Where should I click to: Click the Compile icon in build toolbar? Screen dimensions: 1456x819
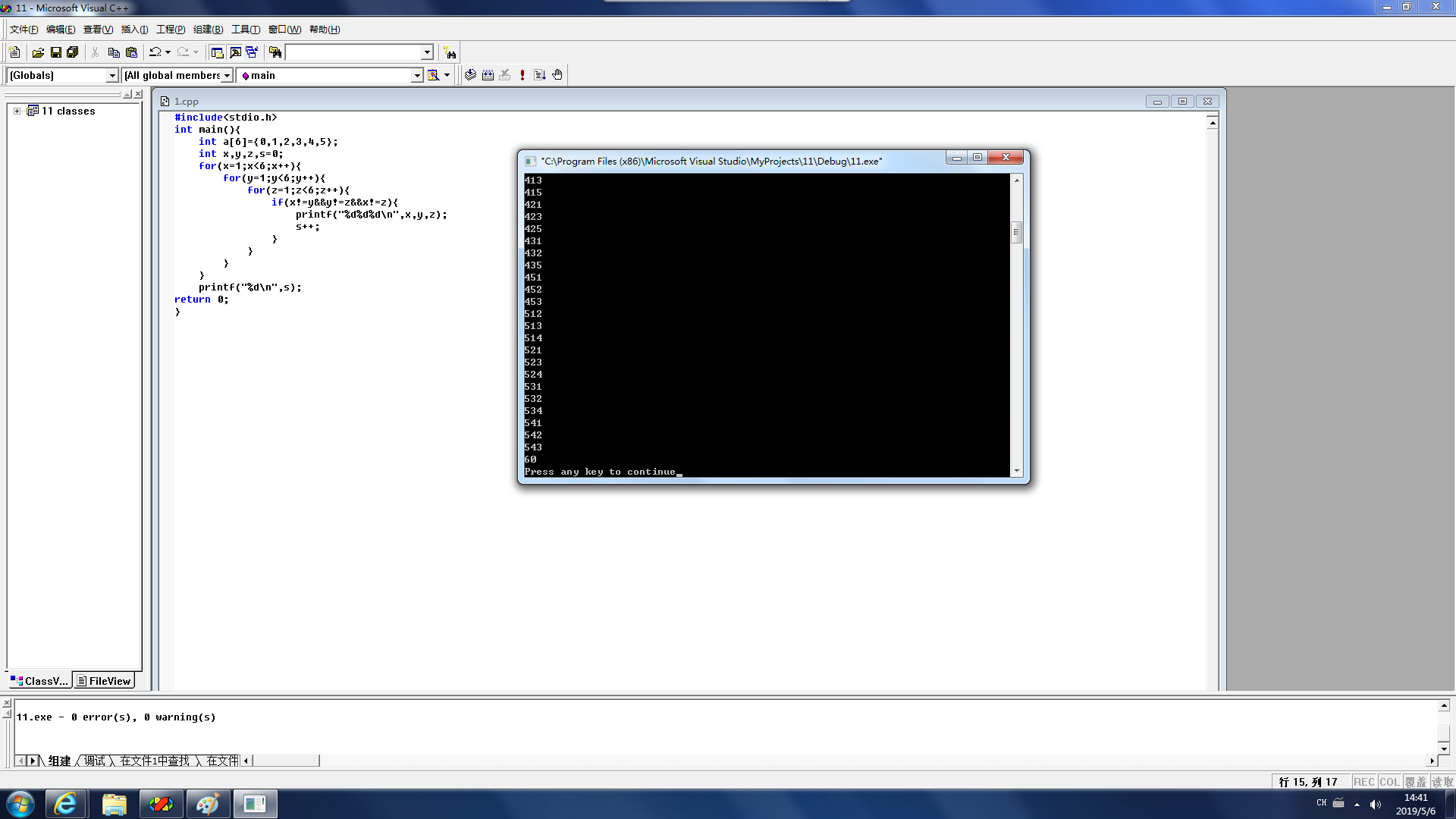pos(471,75)
